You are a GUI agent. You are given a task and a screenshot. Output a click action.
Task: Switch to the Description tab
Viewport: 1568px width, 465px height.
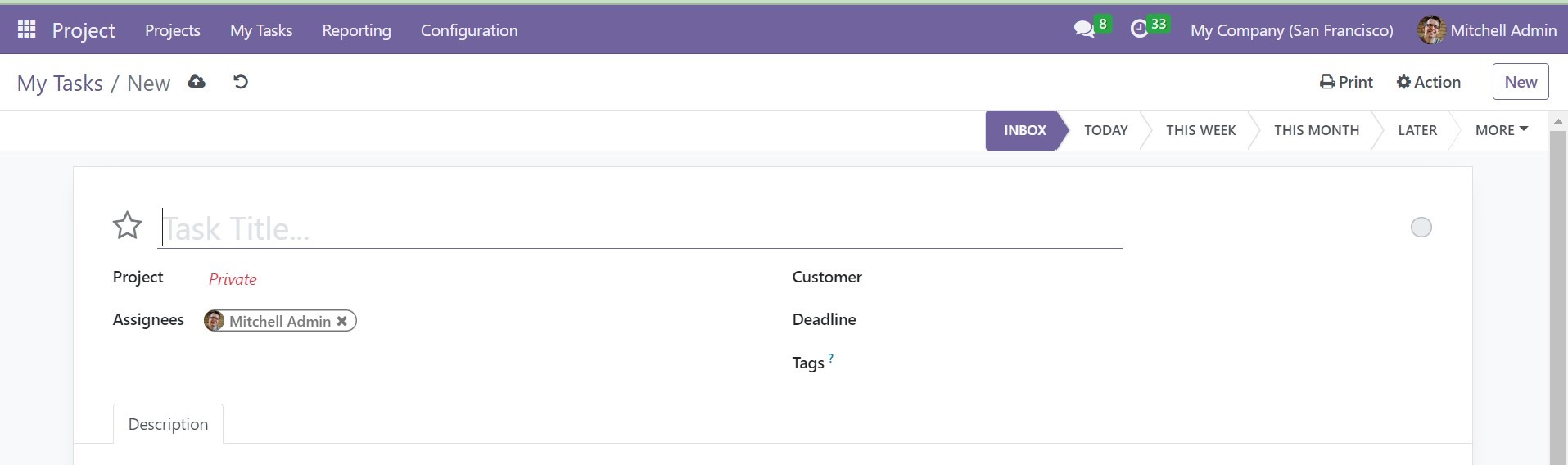click(x=168, y=424)
